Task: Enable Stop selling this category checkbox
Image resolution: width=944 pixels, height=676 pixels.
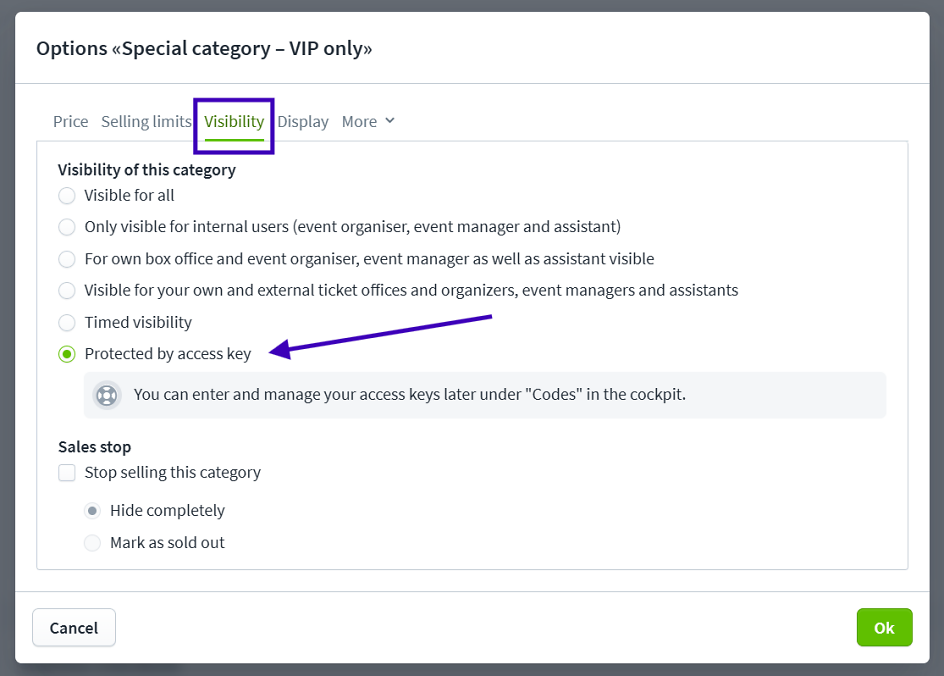Action: point(67,473)
